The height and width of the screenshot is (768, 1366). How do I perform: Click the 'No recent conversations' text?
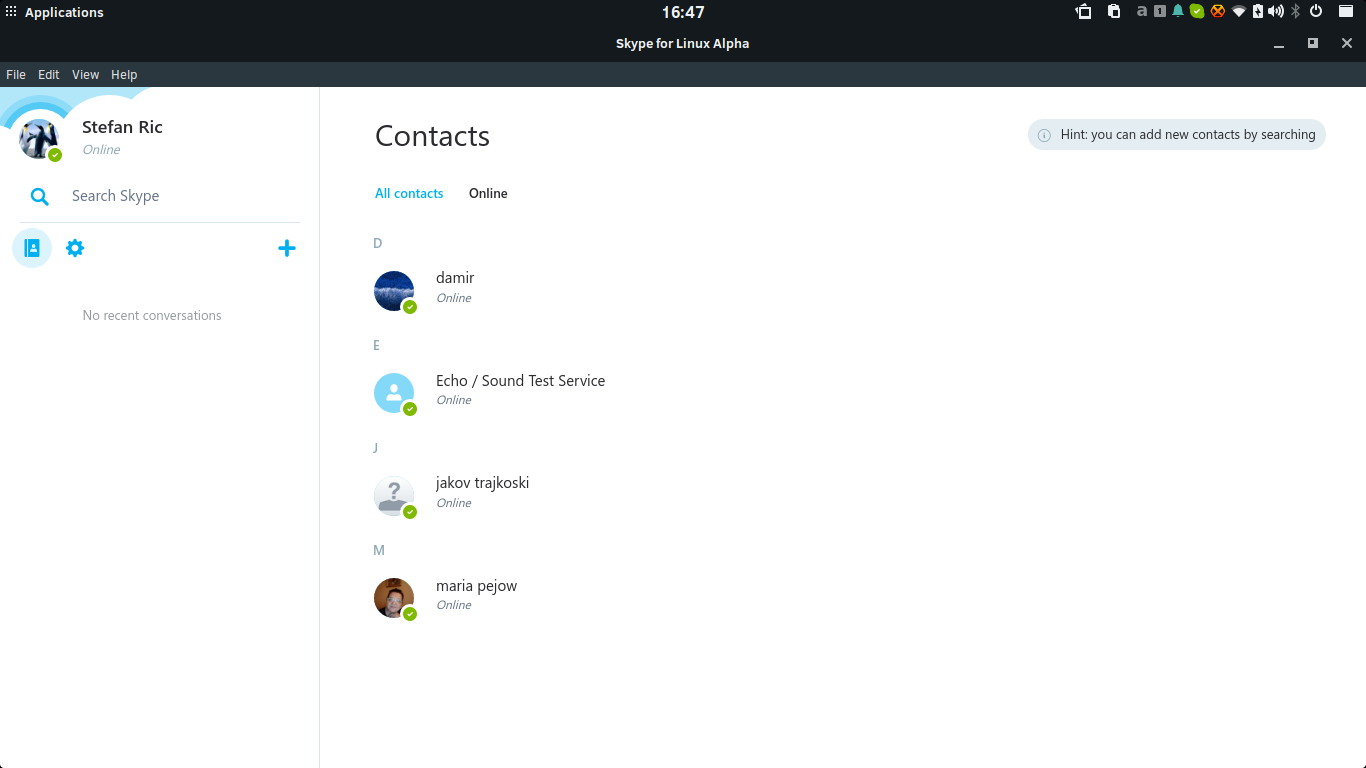click(152, 316)
